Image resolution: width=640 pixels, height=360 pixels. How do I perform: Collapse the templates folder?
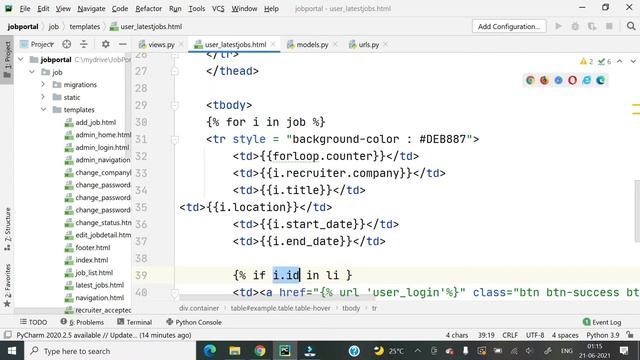[43, 109]
